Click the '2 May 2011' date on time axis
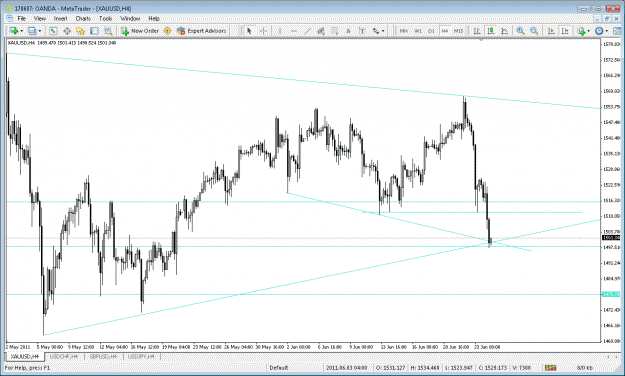 point(18,347)
